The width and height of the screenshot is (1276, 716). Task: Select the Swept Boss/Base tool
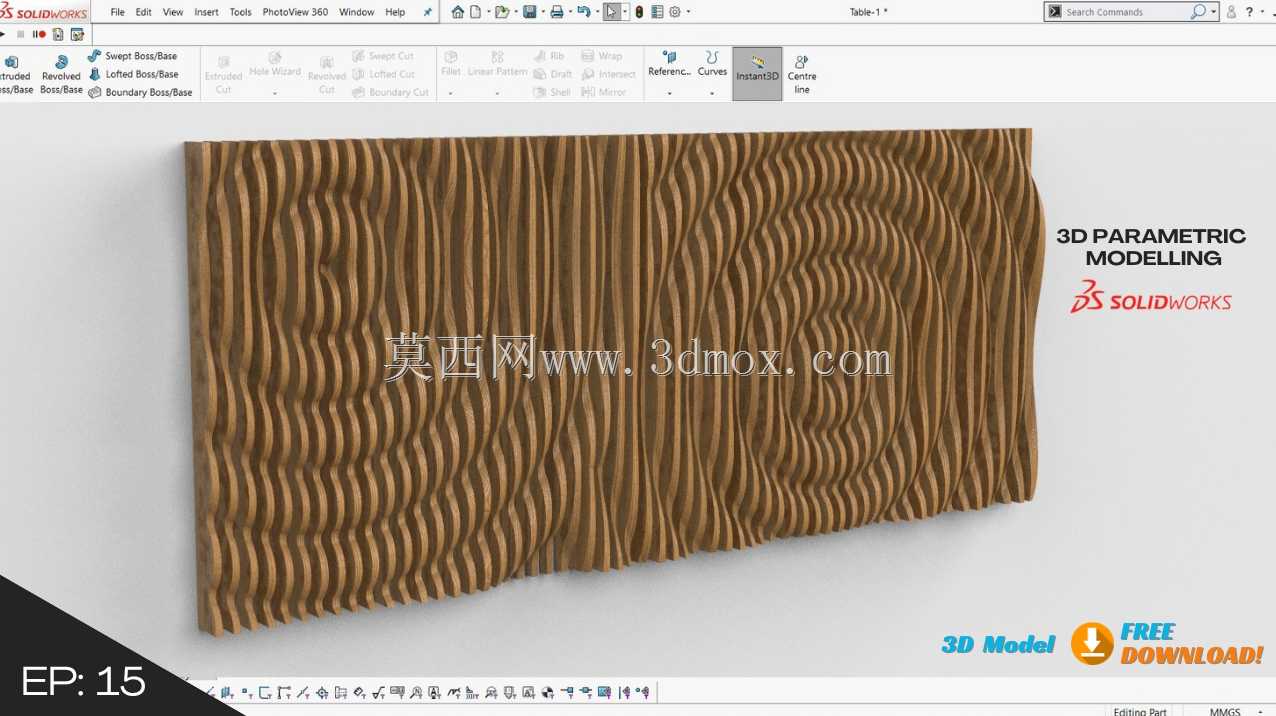132,56
